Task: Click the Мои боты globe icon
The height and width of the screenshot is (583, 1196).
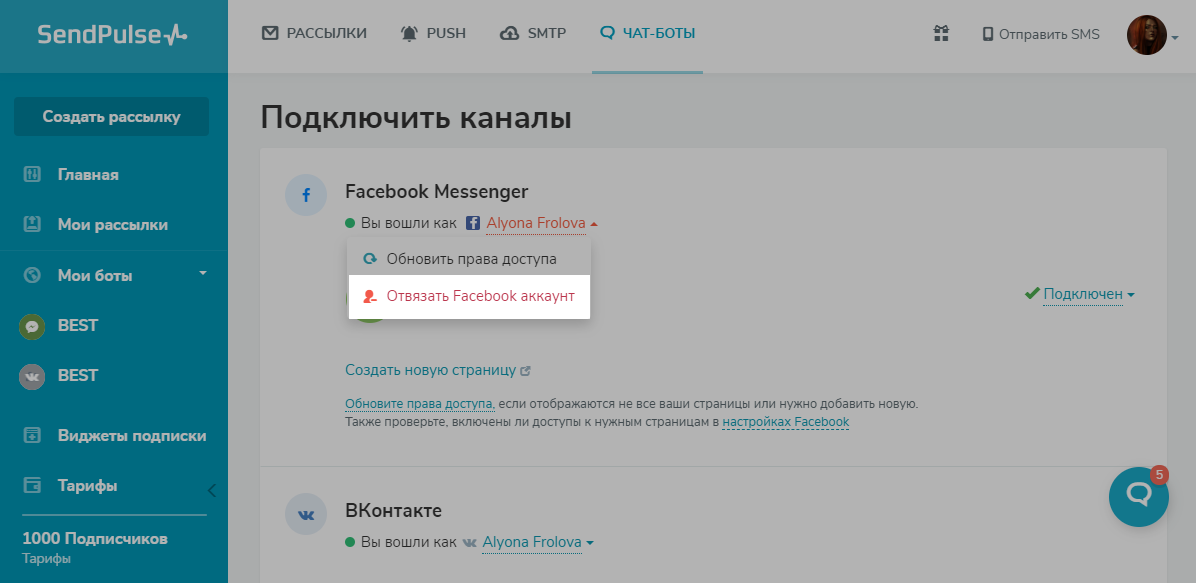Action: [x=32, y=275]
